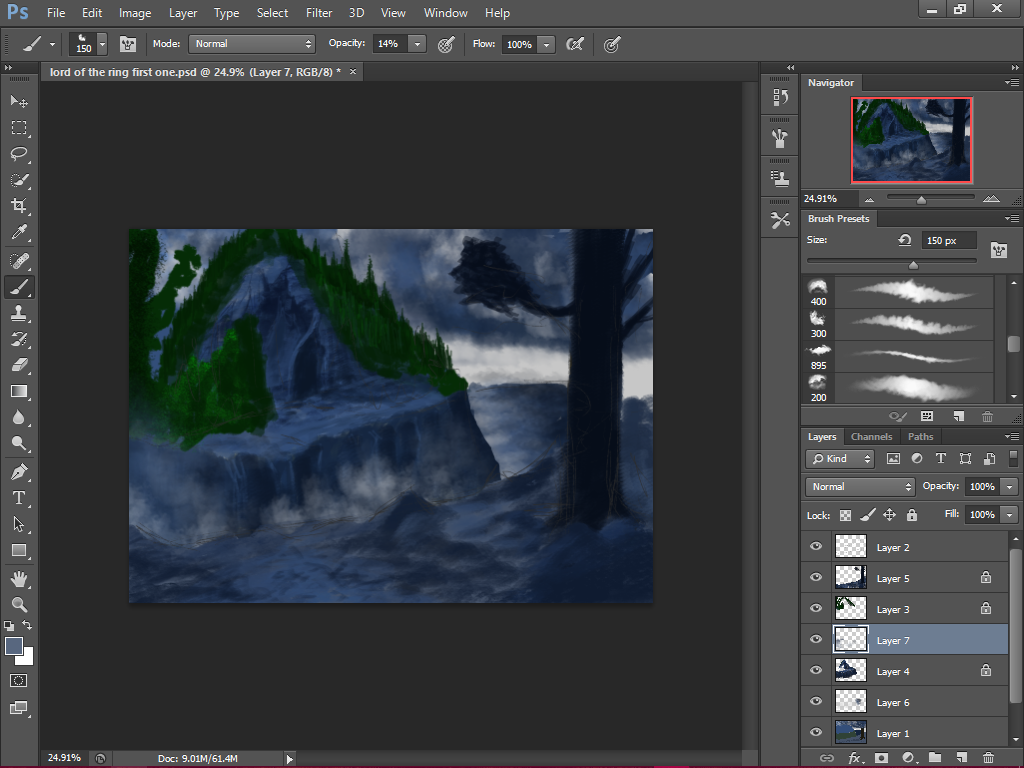This screenshot has width=1024, height=768.
Task: Switch to the Paths tab
Action: click(920, 436)
